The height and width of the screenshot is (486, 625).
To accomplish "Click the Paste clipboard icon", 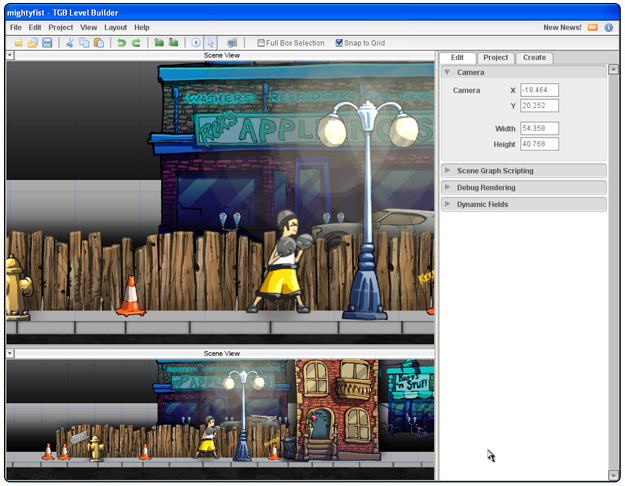I will point(98,43).
